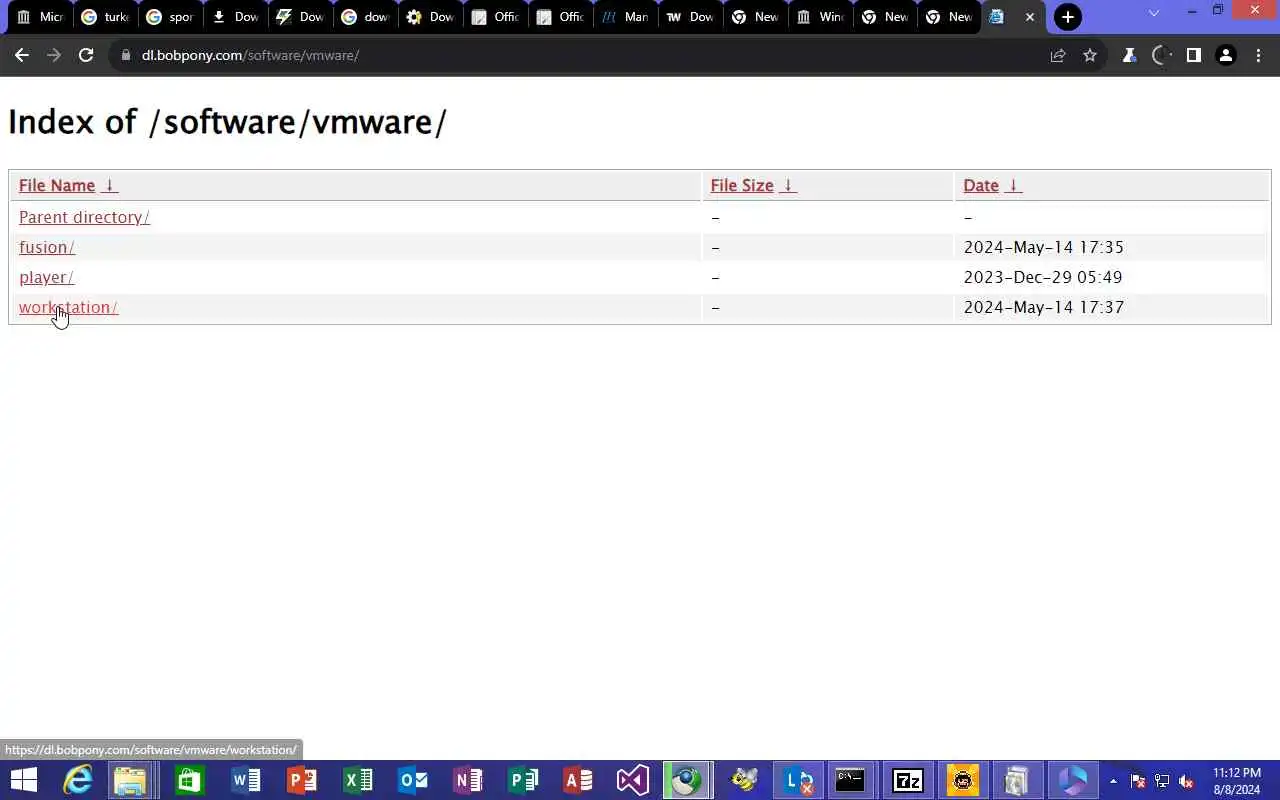This screenshot has width=1280, height=800.
Task: Launch Access from taskbar
Action: [578, 780]
